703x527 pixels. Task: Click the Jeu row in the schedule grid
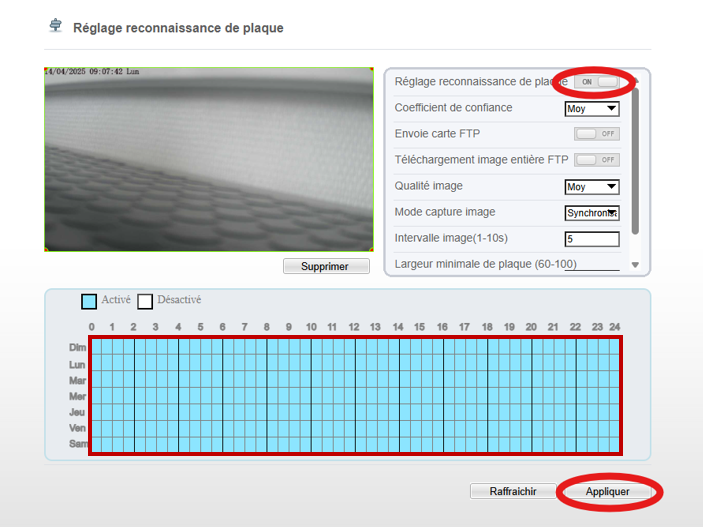pos(355,412)
